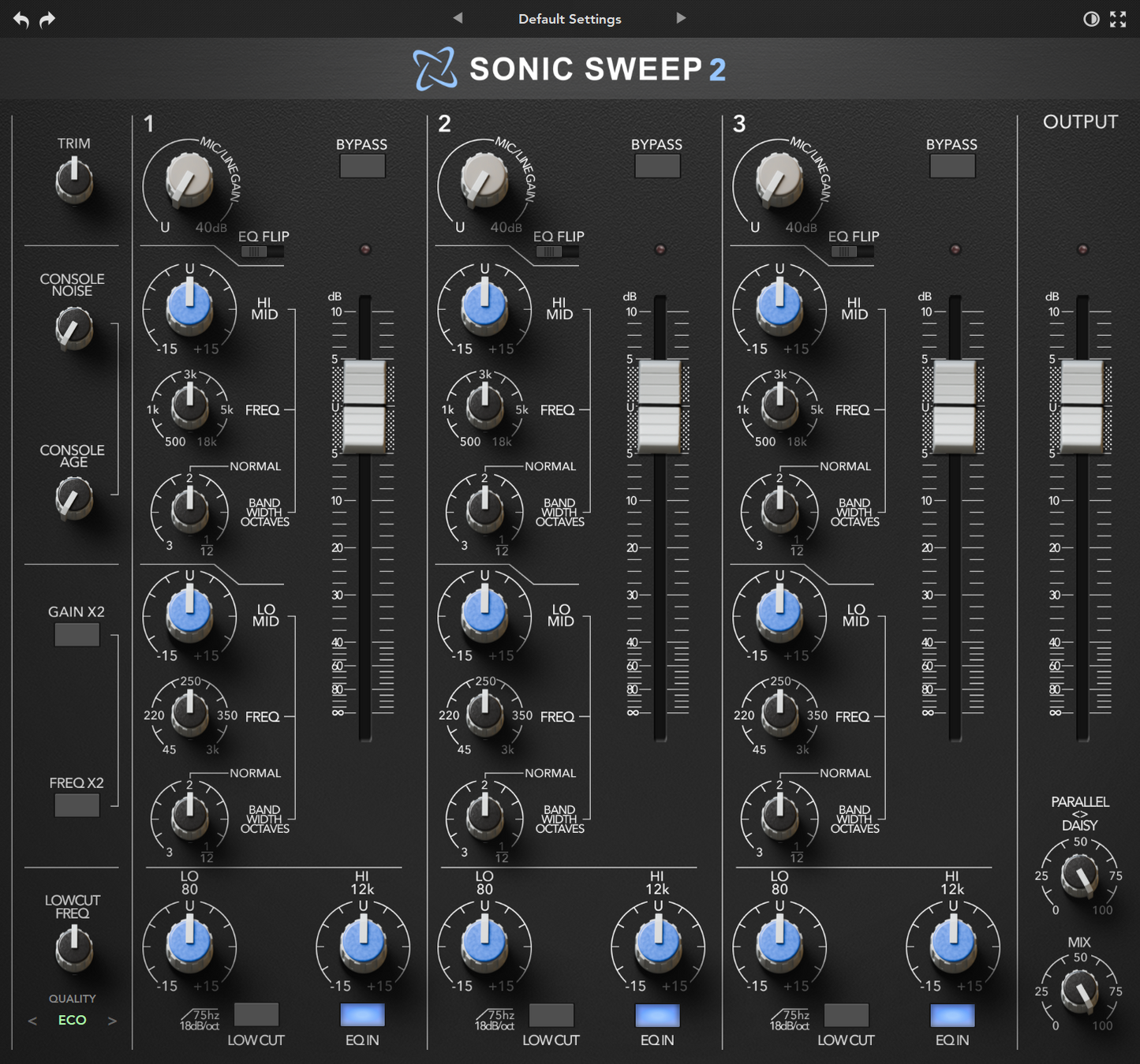Click the MIX knob in the output section
The height and width of the screenshot is (1064, 1140).
click(x=1080, y=991)
